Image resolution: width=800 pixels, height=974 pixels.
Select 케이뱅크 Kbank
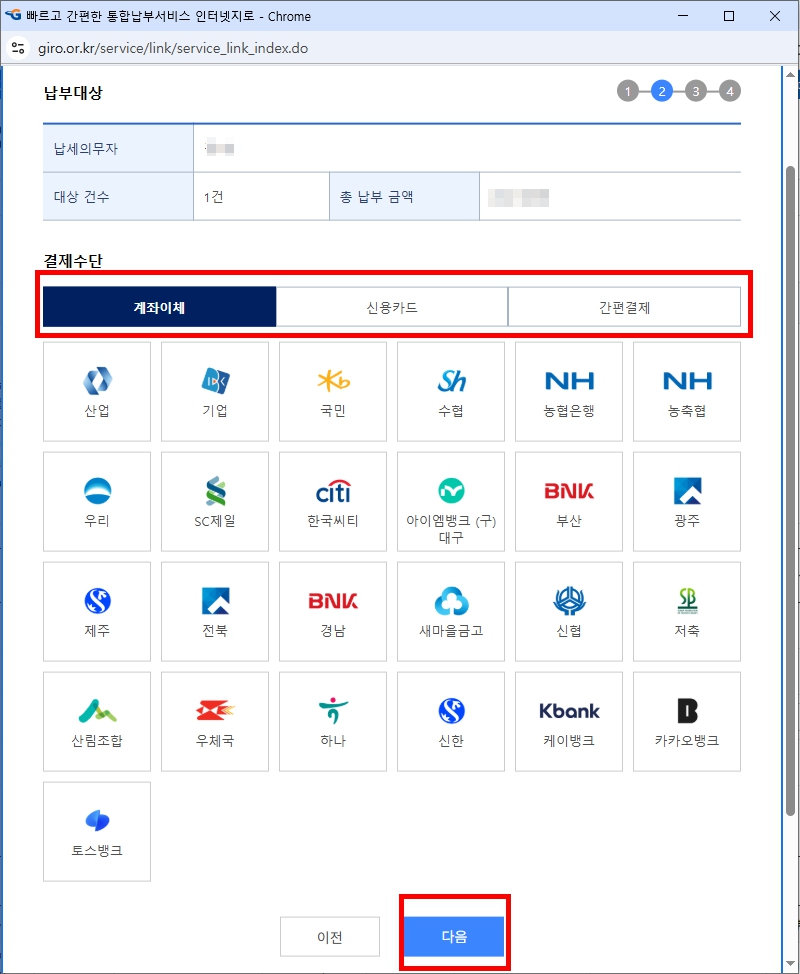tap(569, 721)
